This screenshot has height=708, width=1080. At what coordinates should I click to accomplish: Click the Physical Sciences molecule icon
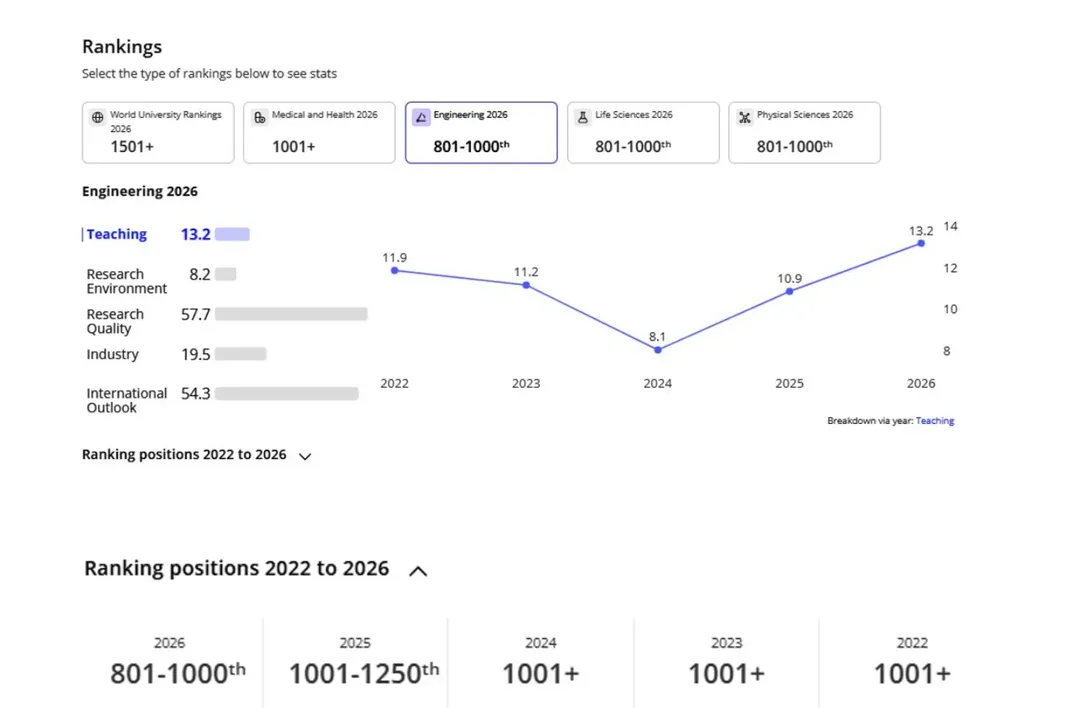(x=745, y=117)
